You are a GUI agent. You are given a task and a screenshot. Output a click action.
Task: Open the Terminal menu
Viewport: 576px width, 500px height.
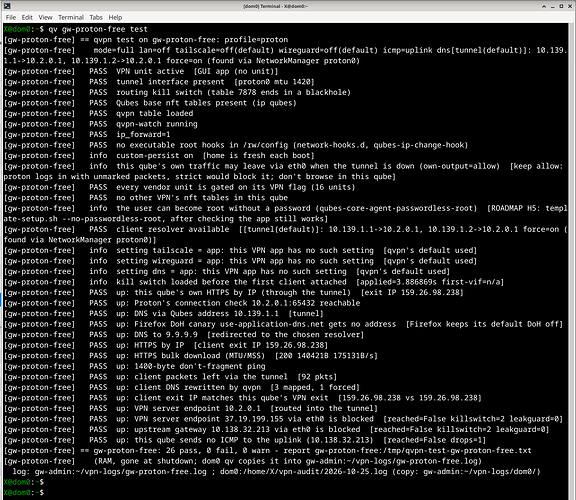71,17
